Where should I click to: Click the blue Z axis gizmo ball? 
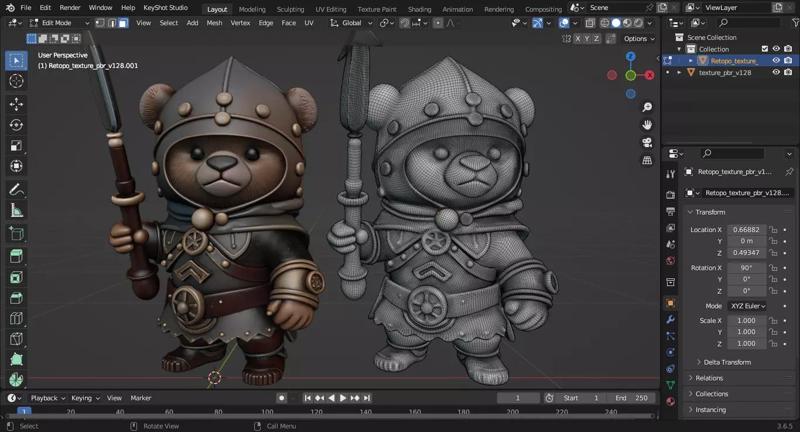coord(631,57)
